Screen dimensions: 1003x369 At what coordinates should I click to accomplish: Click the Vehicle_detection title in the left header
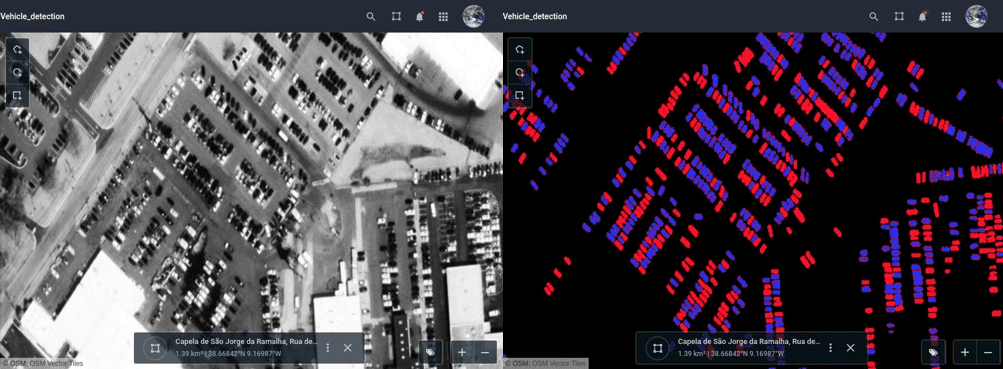click(x=32, y=16)
